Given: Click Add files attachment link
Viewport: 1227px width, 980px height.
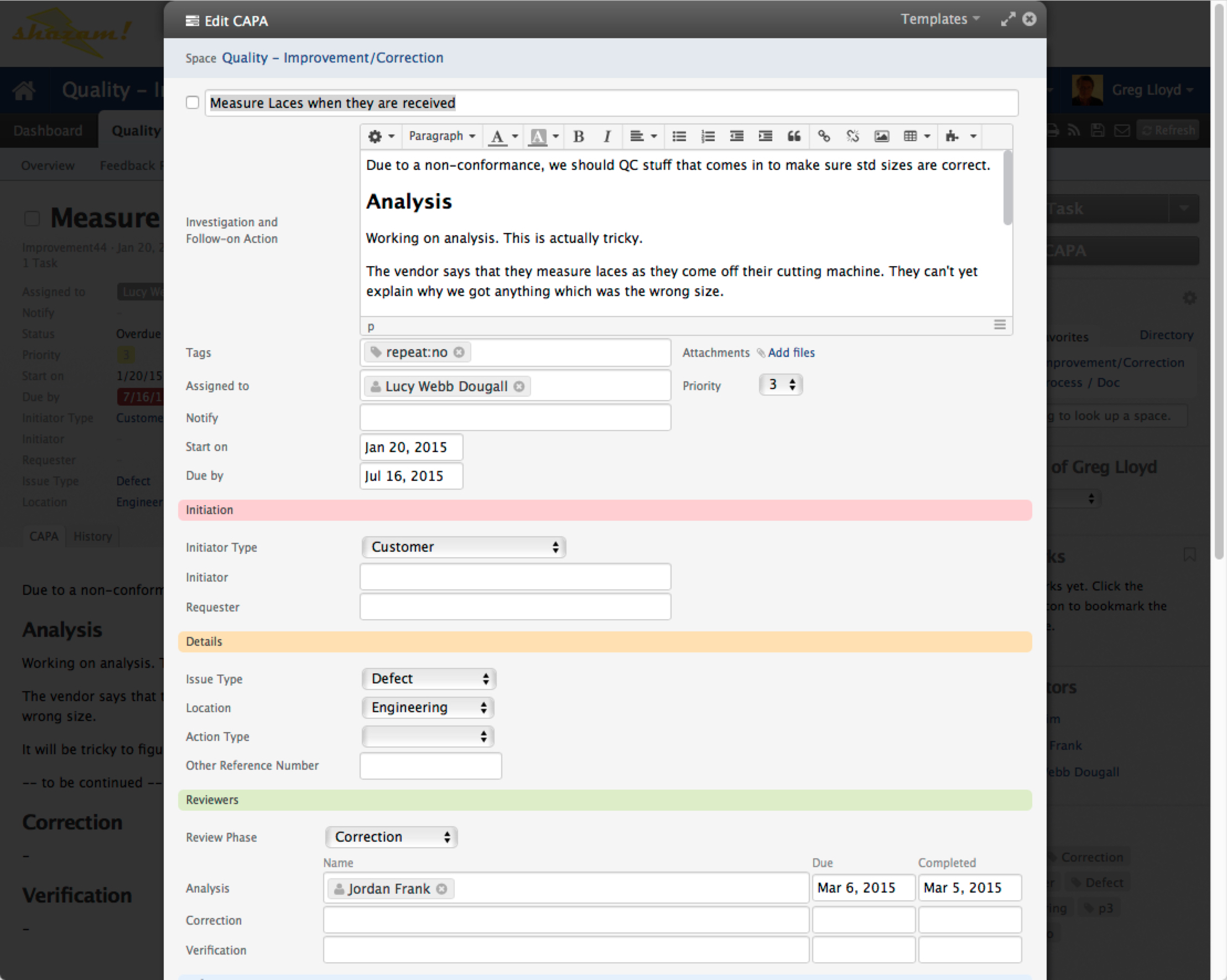Looking at the screenshot, I should (x=791, y=352).
